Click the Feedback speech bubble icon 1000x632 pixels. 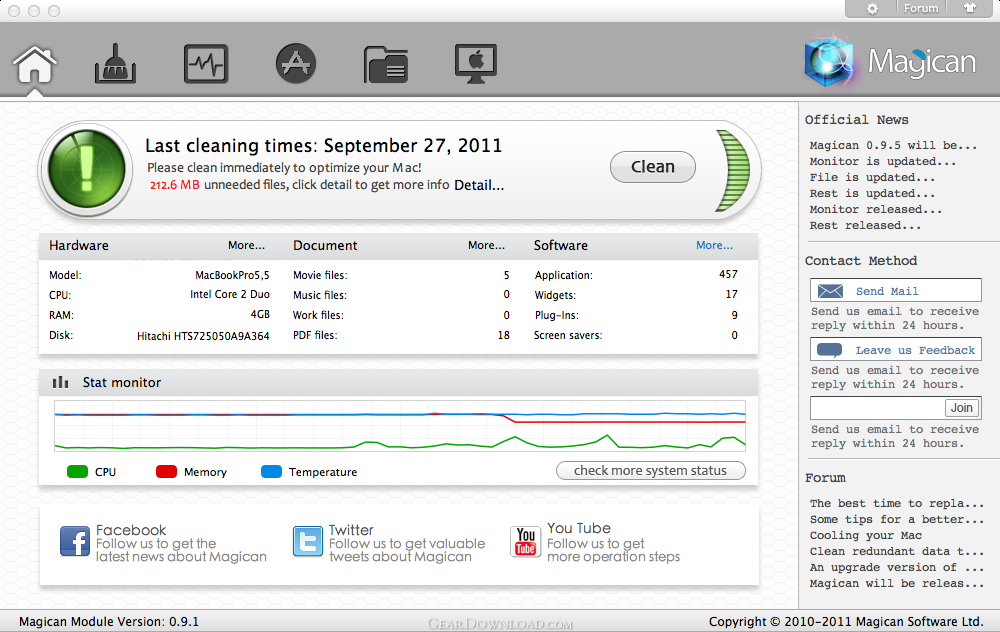tap(830, 350)
